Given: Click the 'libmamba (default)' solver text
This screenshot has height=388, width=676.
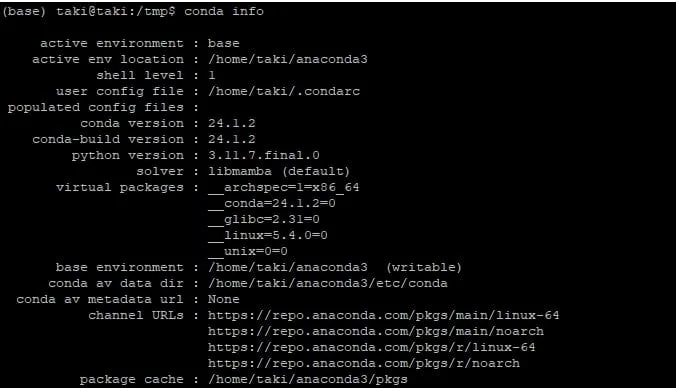Looking at the screenshot, I should (x=279, y=171).
